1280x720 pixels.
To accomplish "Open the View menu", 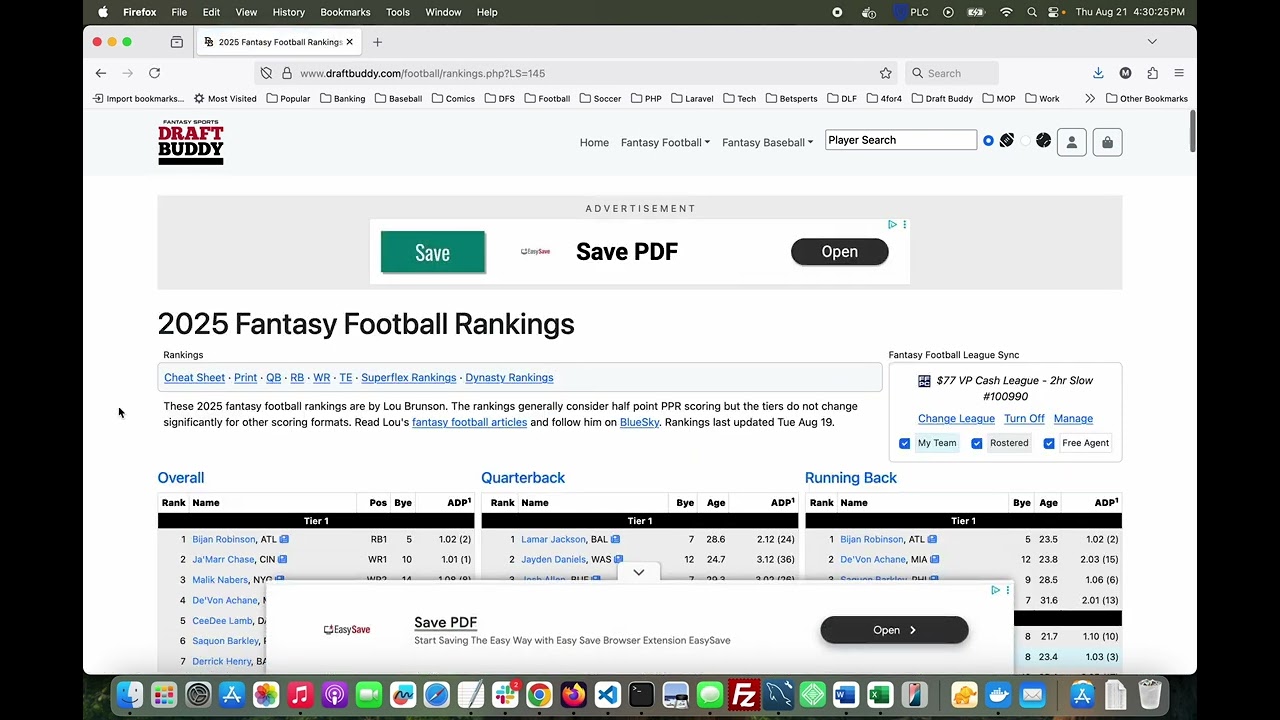I will click(x=246, y=12).
